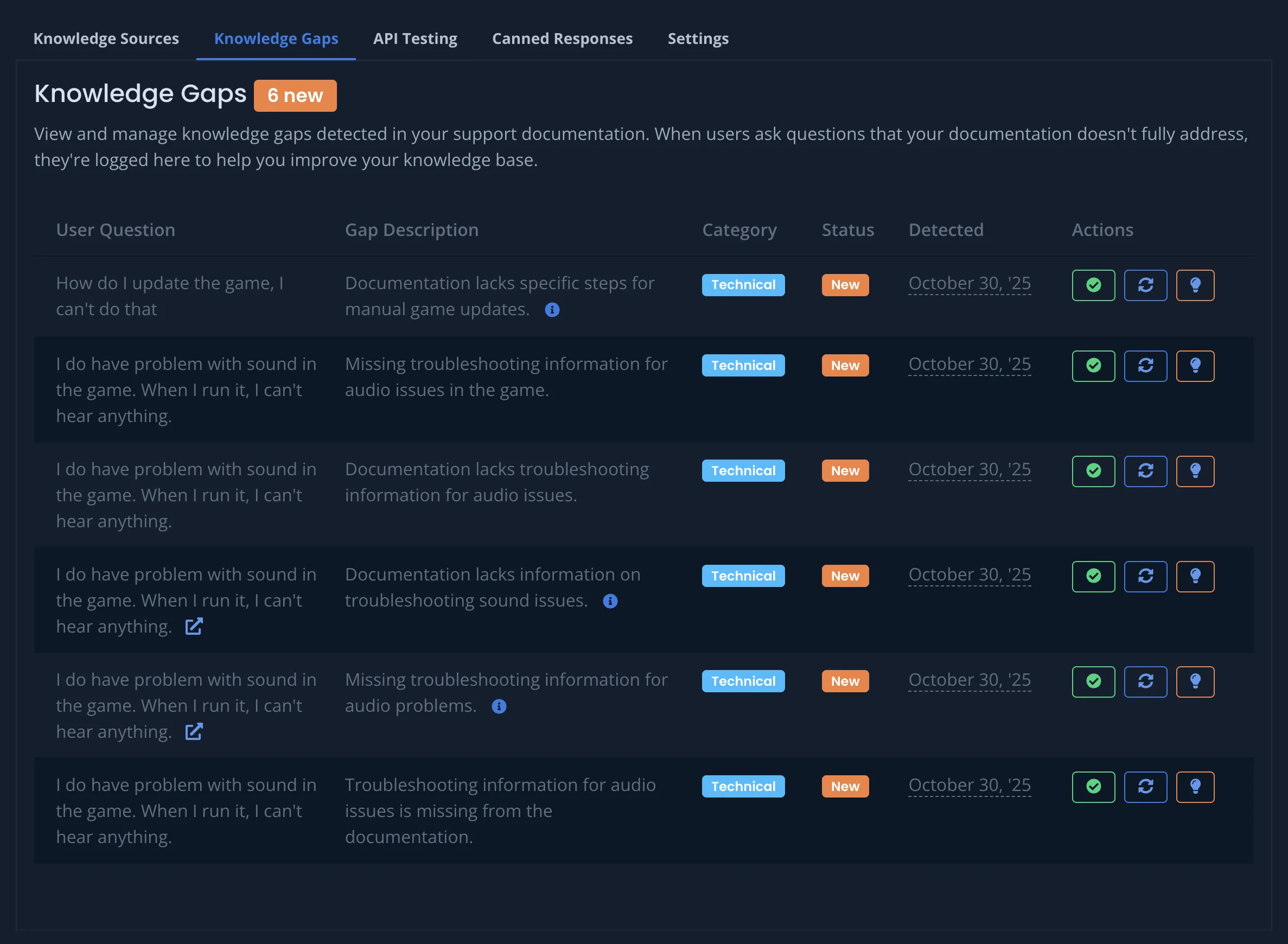The width and height of the screenshot is (1288, 944).
Task: Regenerate the second gap using the refresh icon
Action: [x=1145, y=365]
